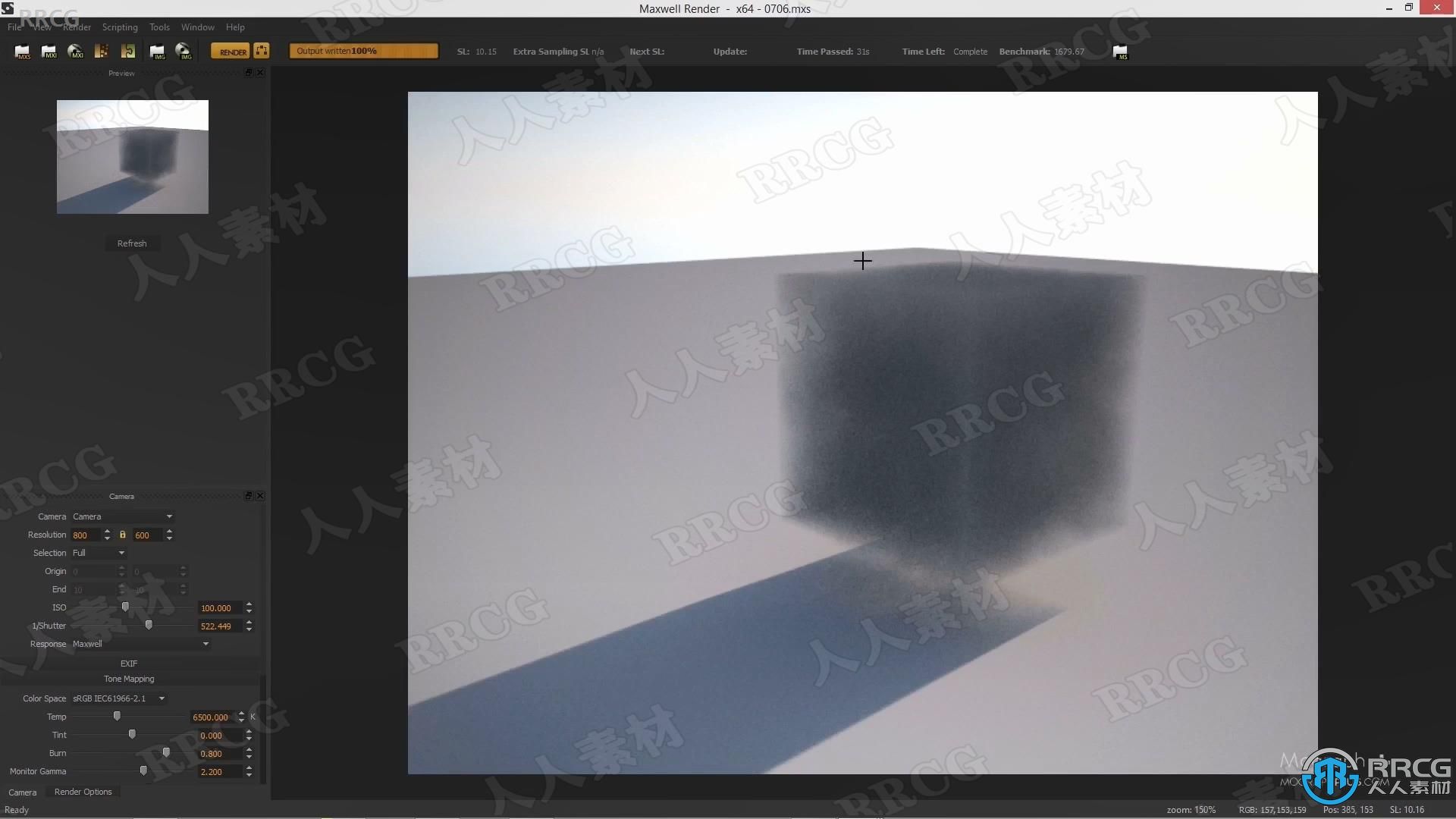Expand the Tone Mapping section
The width and height of the screenshot is (1456, 819).
pyautogui.click(x=129, y=679)
